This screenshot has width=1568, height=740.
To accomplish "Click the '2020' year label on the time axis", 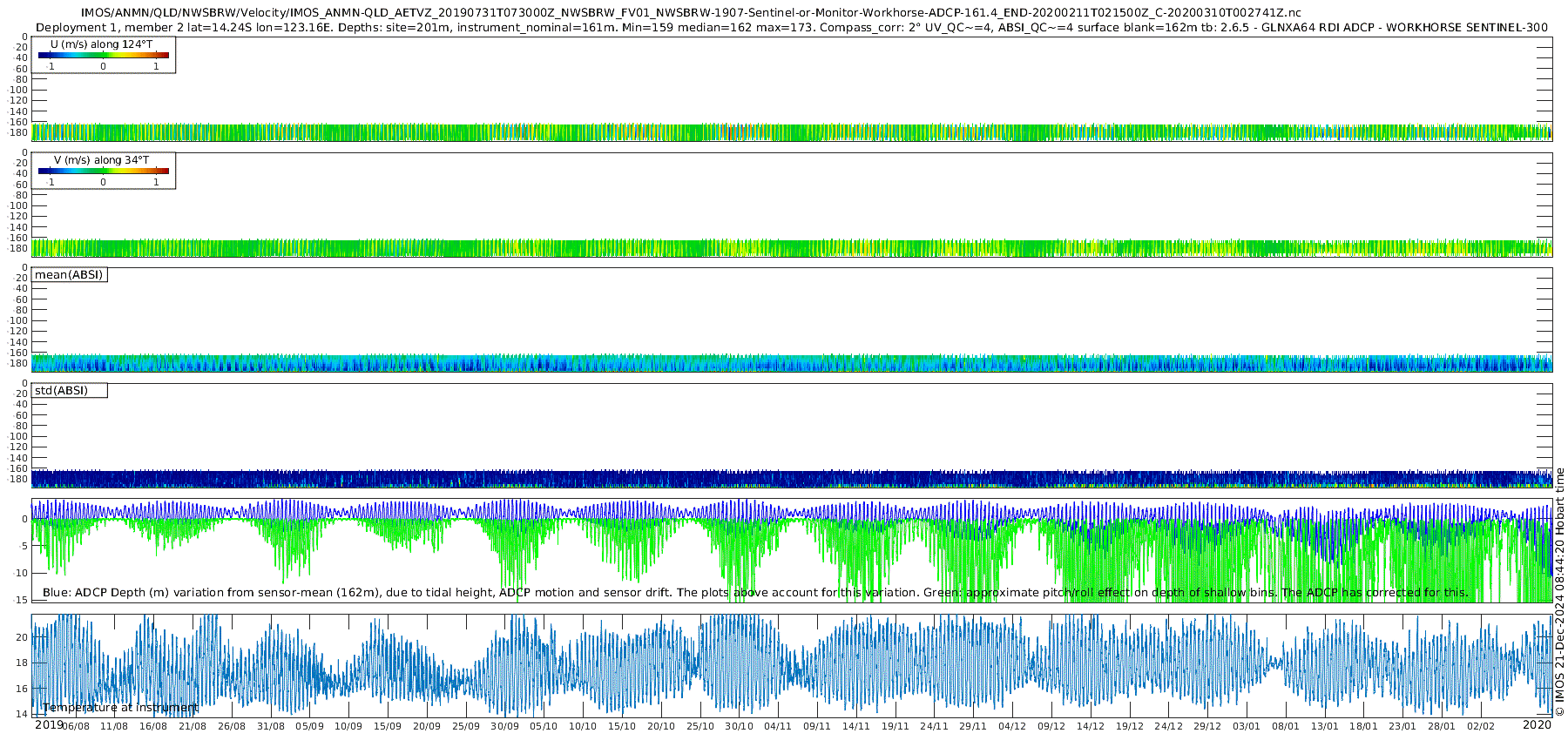I will tap(1537, 725).
